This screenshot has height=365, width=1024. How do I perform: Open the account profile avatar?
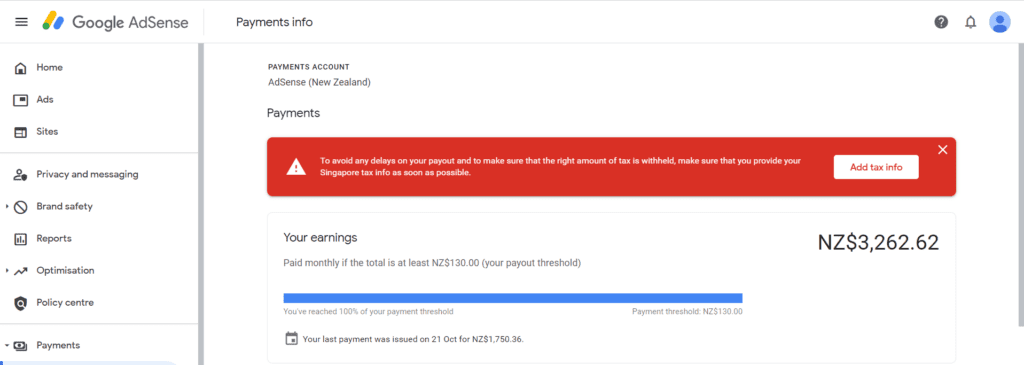click(x=1000, y=22)
